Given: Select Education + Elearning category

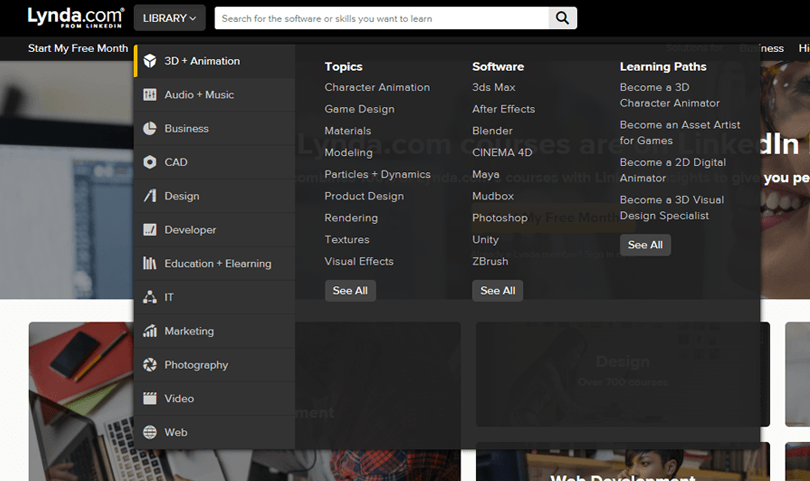Looking at the screenshot, I should click(x=217, y=264).
